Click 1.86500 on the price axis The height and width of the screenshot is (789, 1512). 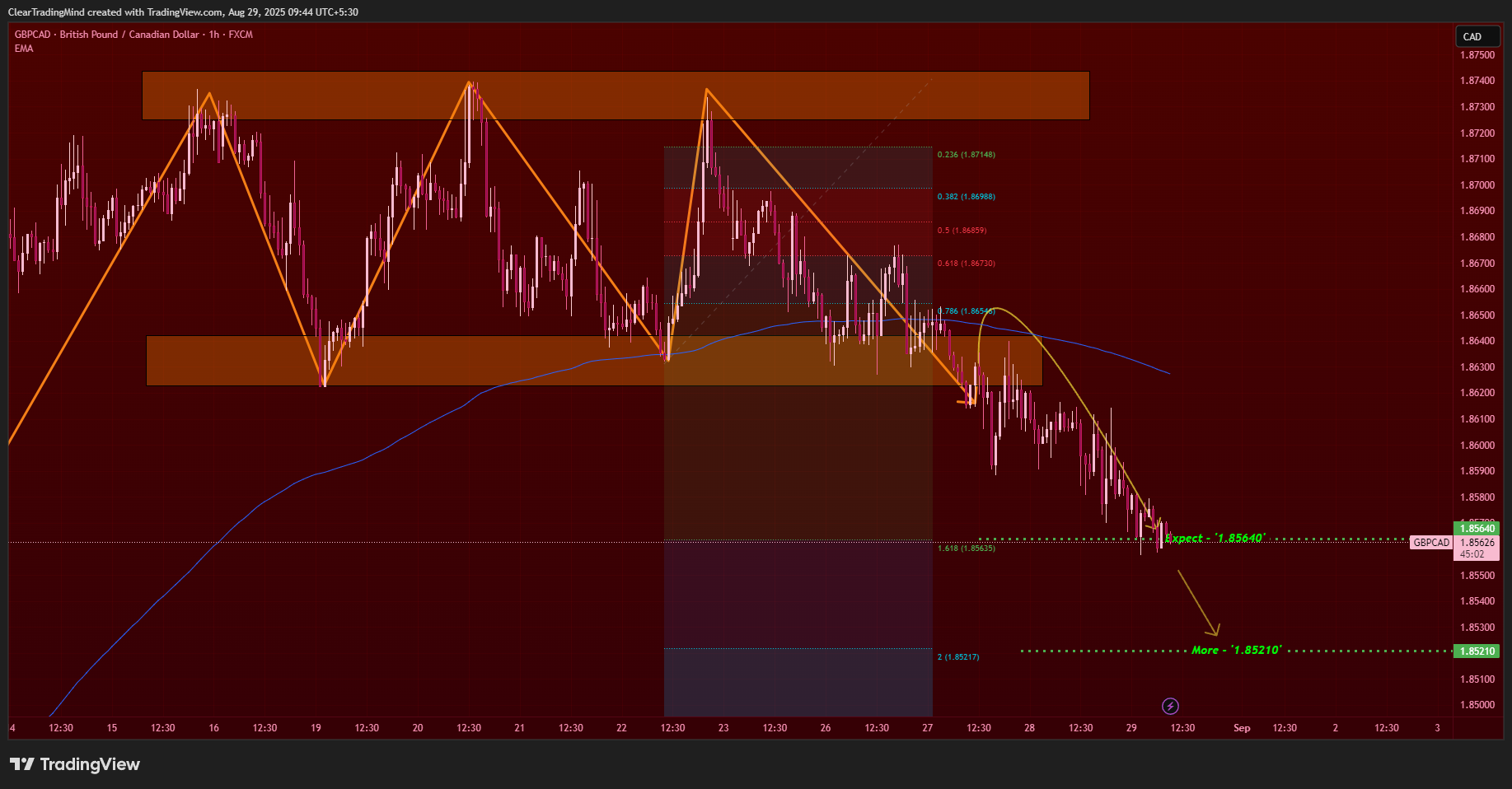pos(1477,315)
